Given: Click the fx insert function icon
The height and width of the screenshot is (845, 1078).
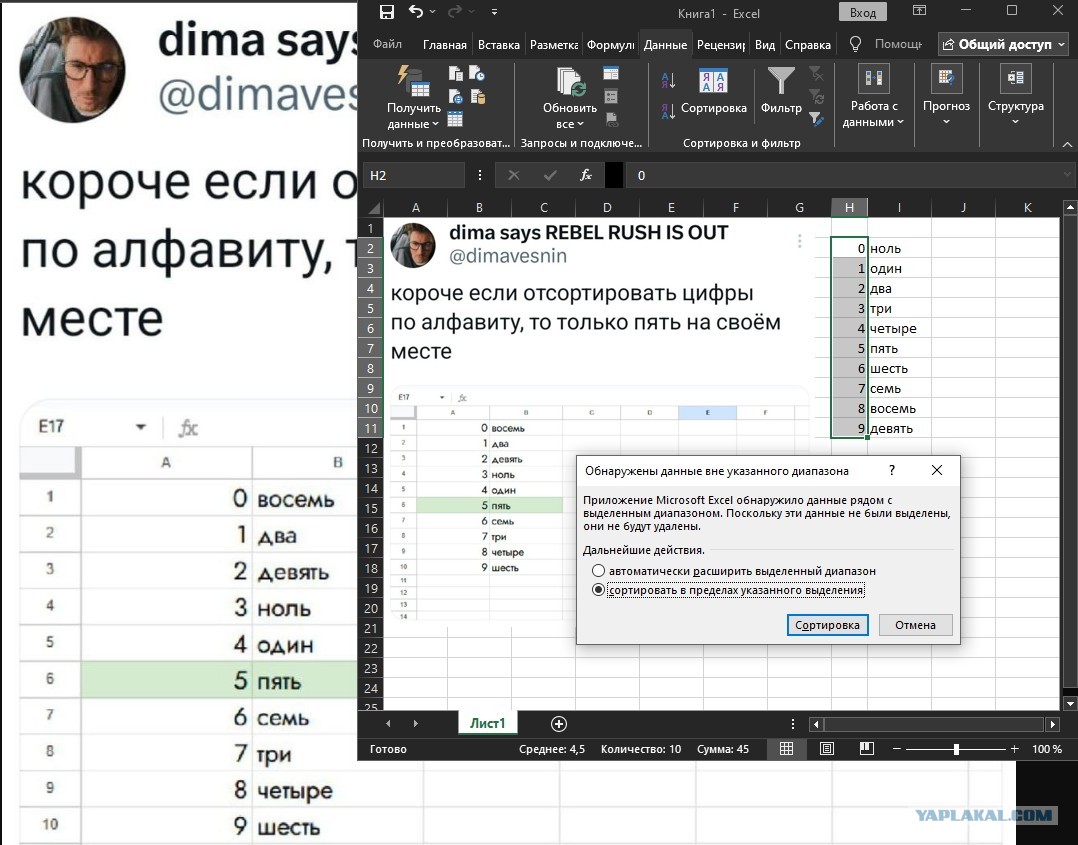Looking at the screenshot, I should [586, 175].
